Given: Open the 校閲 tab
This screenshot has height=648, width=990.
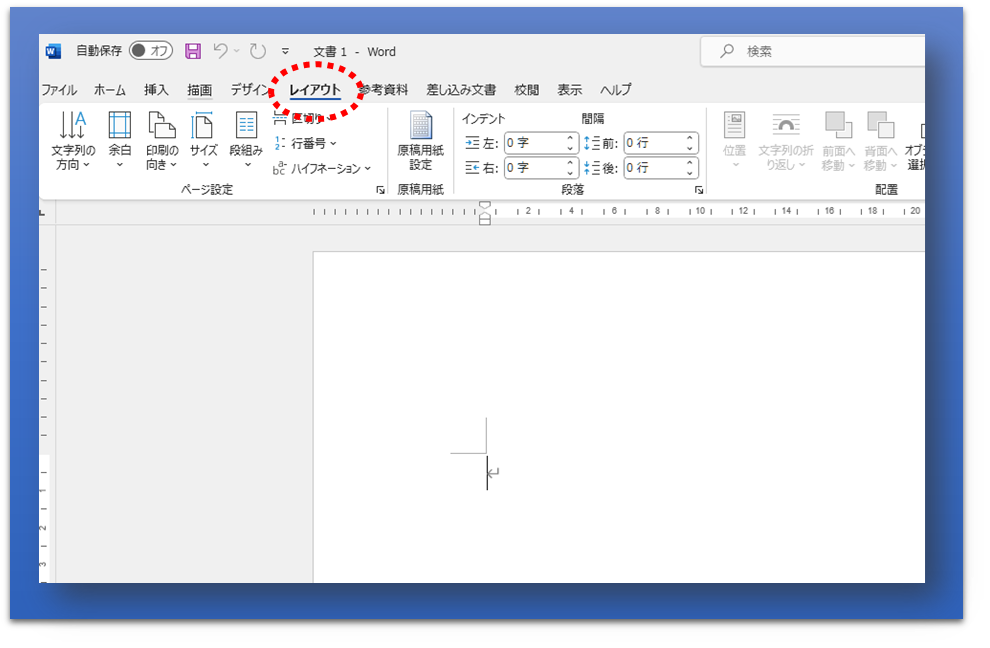Looking at the screenshot, I should (527, 90).
